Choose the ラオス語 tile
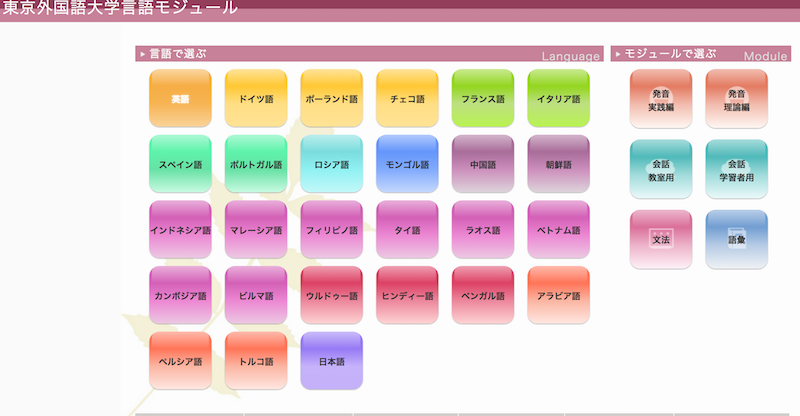Viewport: 800px width, 416px height. click(483, 229)
